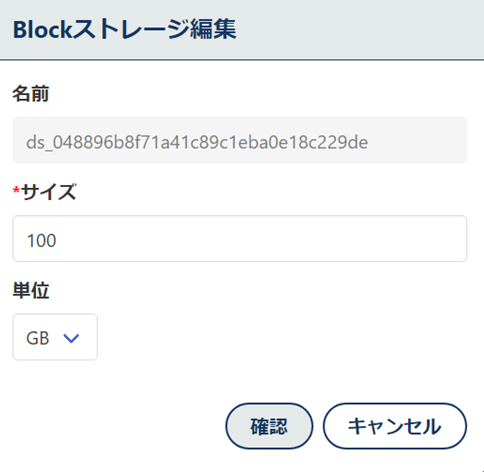Image resolution: width=484 pixels, height=472 pixels.
Task: Focus the サイズ input field showing 100
Action: pyautogui.click(x=240, y=239)
